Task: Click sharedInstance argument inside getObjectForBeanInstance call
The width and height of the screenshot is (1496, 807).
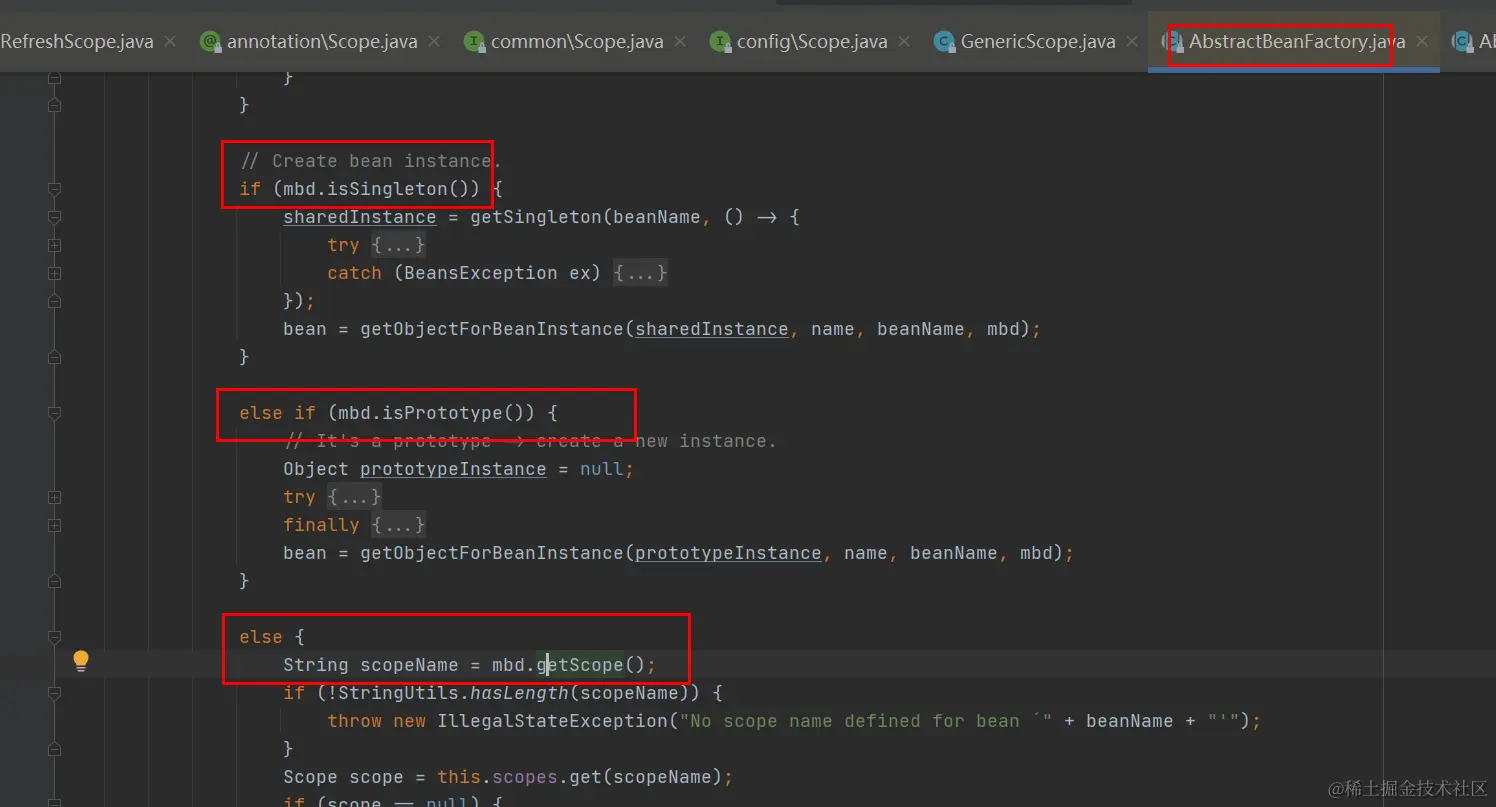Action: coord(712,329)
